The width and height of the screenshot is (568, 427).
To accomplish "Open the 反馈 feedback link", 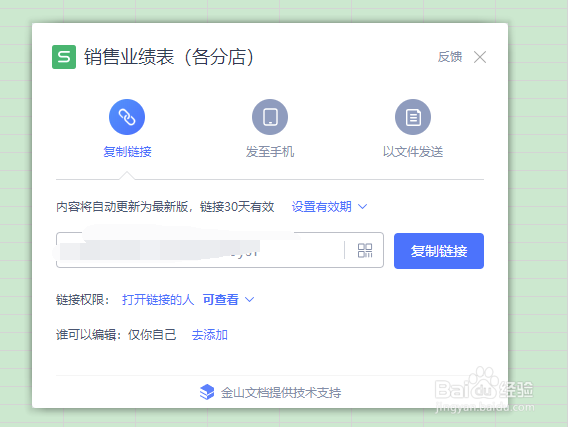I will point(450,57).
